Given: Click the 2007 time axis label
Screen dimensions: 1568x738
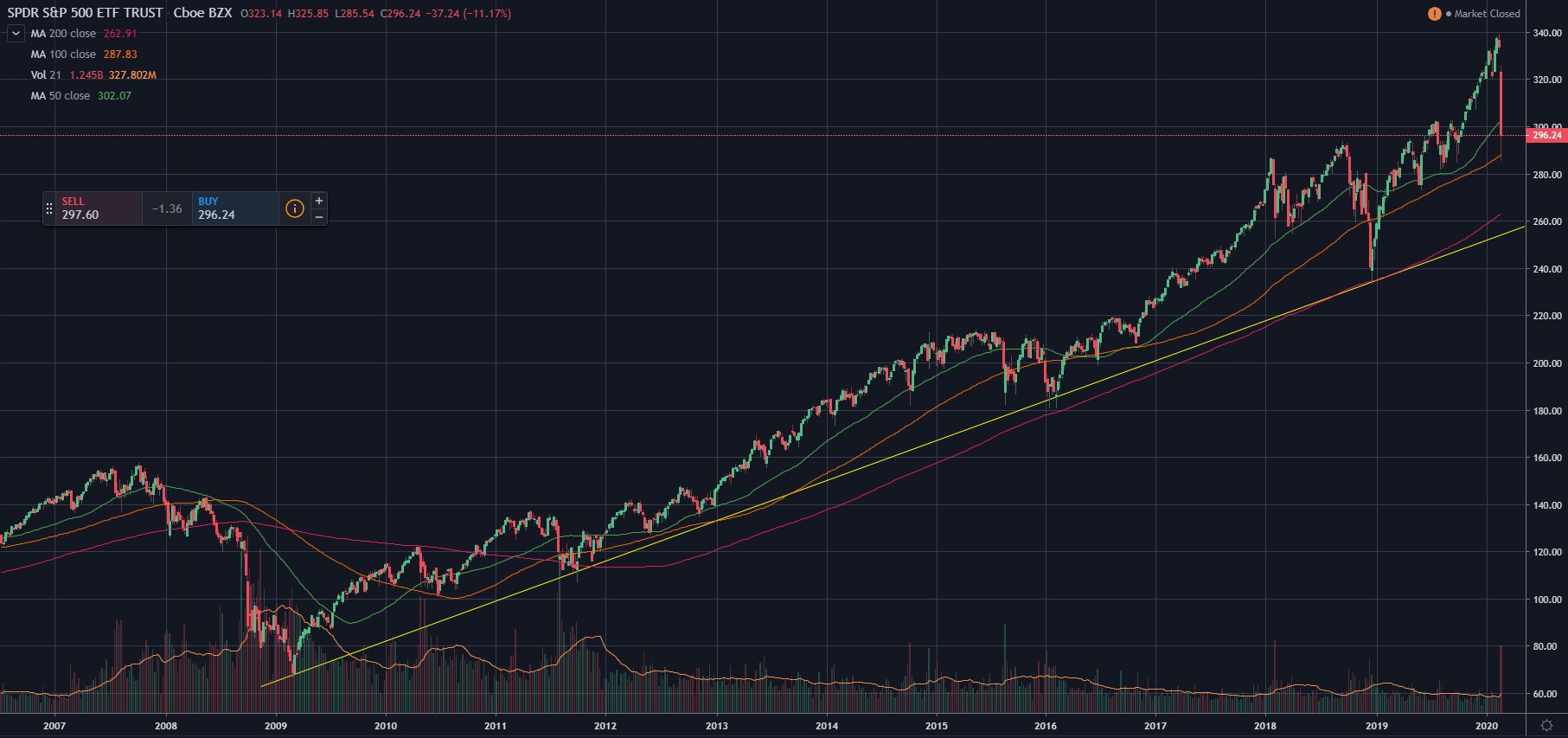Looking at the screenshot, I should (x=54, y=726).
